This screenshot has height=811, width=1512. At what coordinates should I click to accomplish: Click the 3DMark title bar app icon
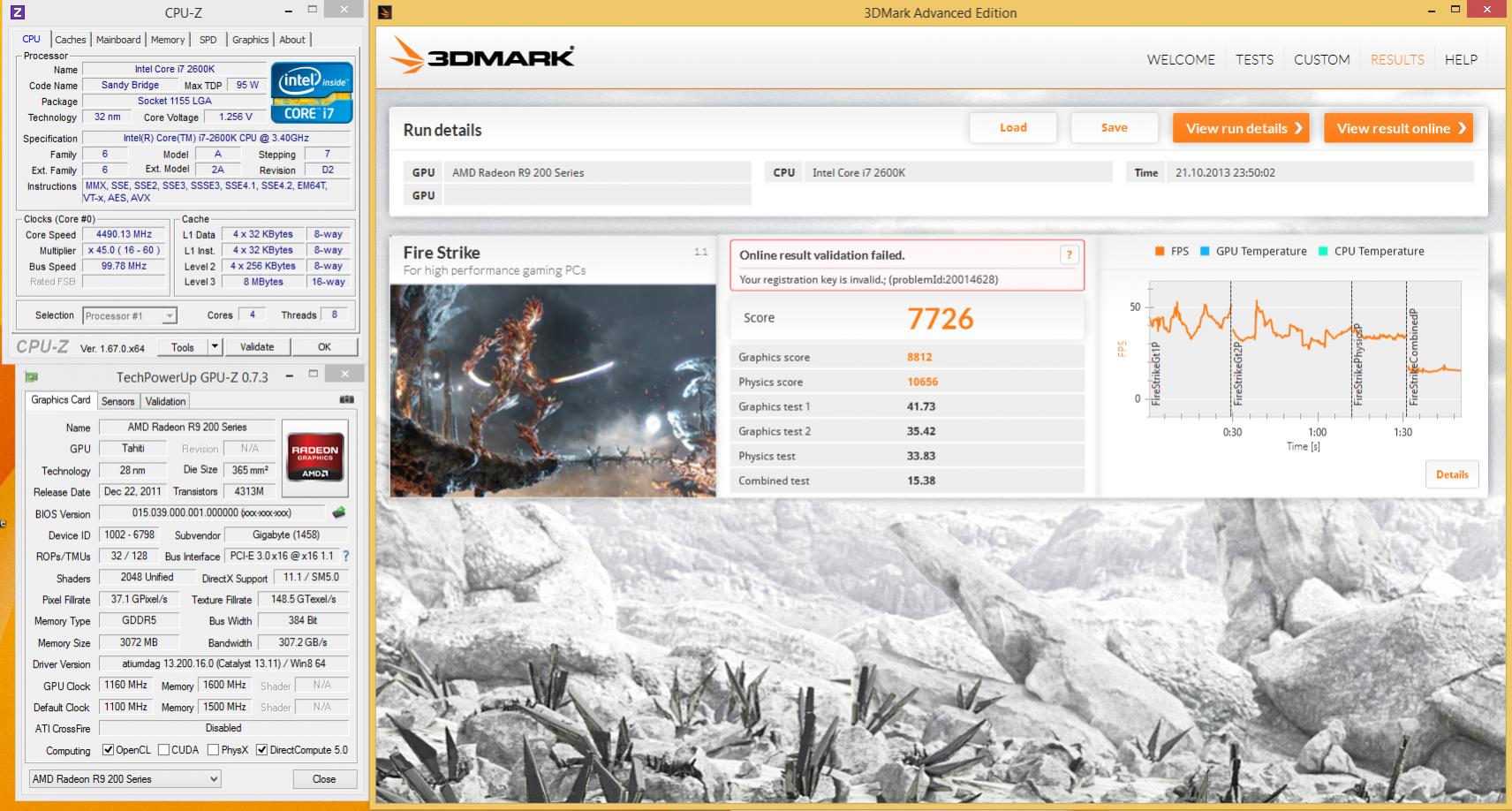pyautogui.click(x=384, y=12)
